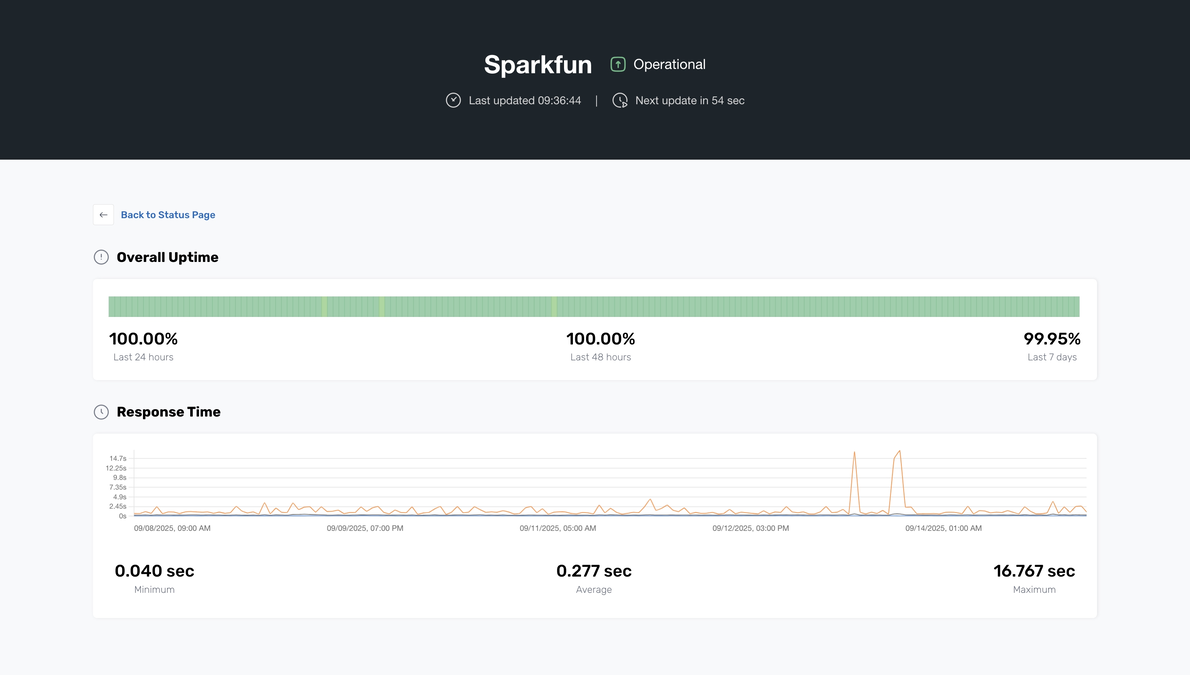Viewport: 1190px width, 675px height.
Task: Select the 0.040 sec Minimum value
Action: pos(153,570)
